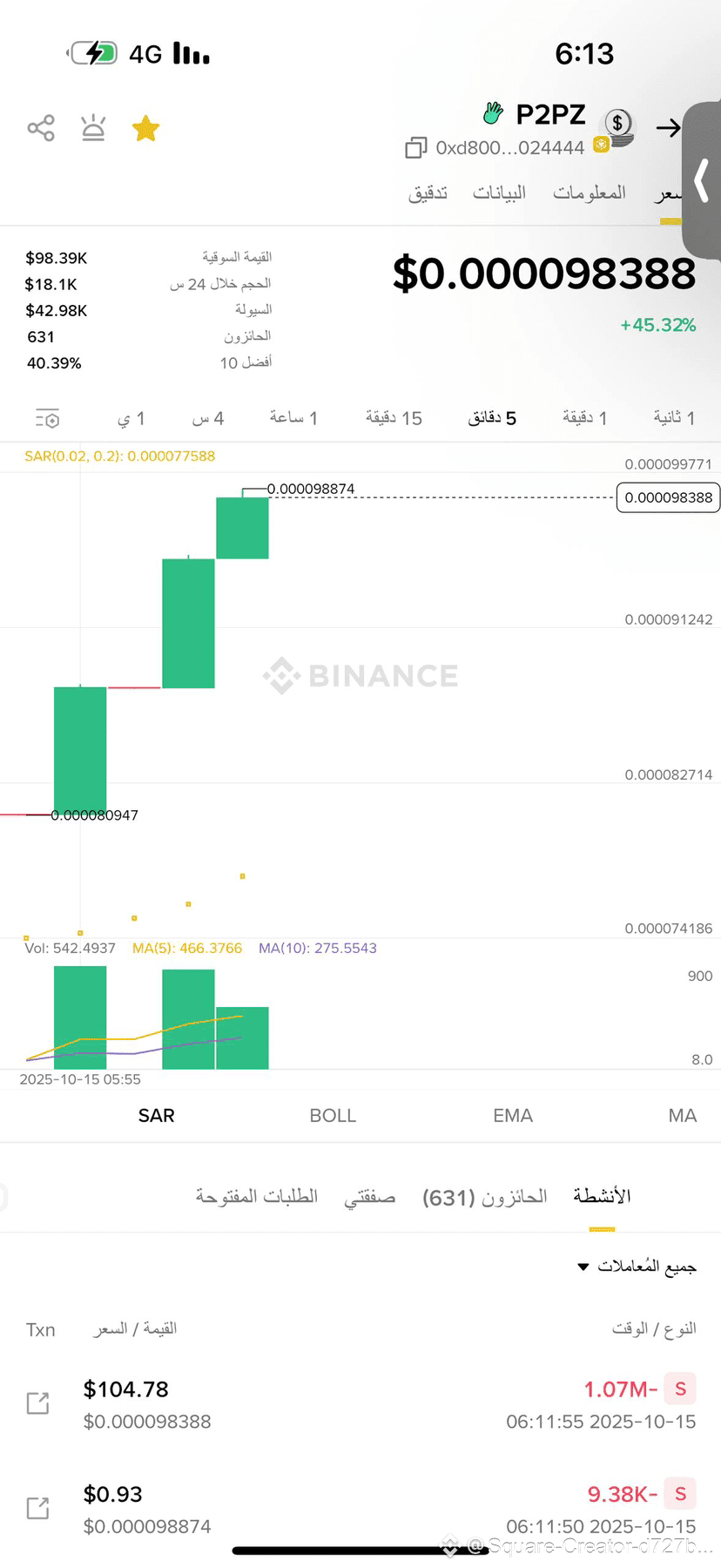Switch to الحائزون (631) tab
Screen dimensions: 721x1568
click(x=485, y=1197)
